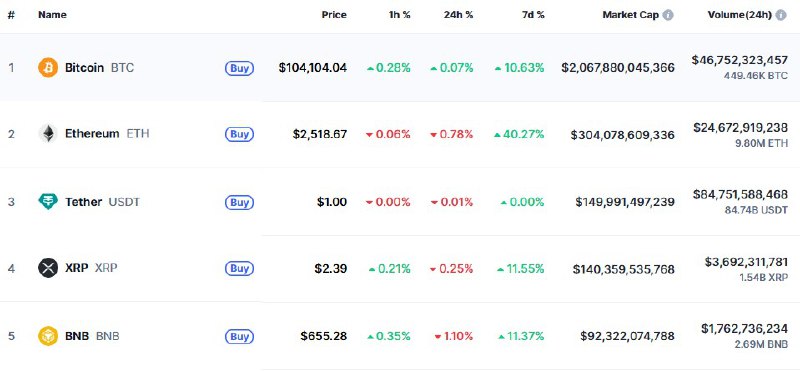Click Buy in the XRP row
The height and width of the screenshot is (371, 800).
239,268
